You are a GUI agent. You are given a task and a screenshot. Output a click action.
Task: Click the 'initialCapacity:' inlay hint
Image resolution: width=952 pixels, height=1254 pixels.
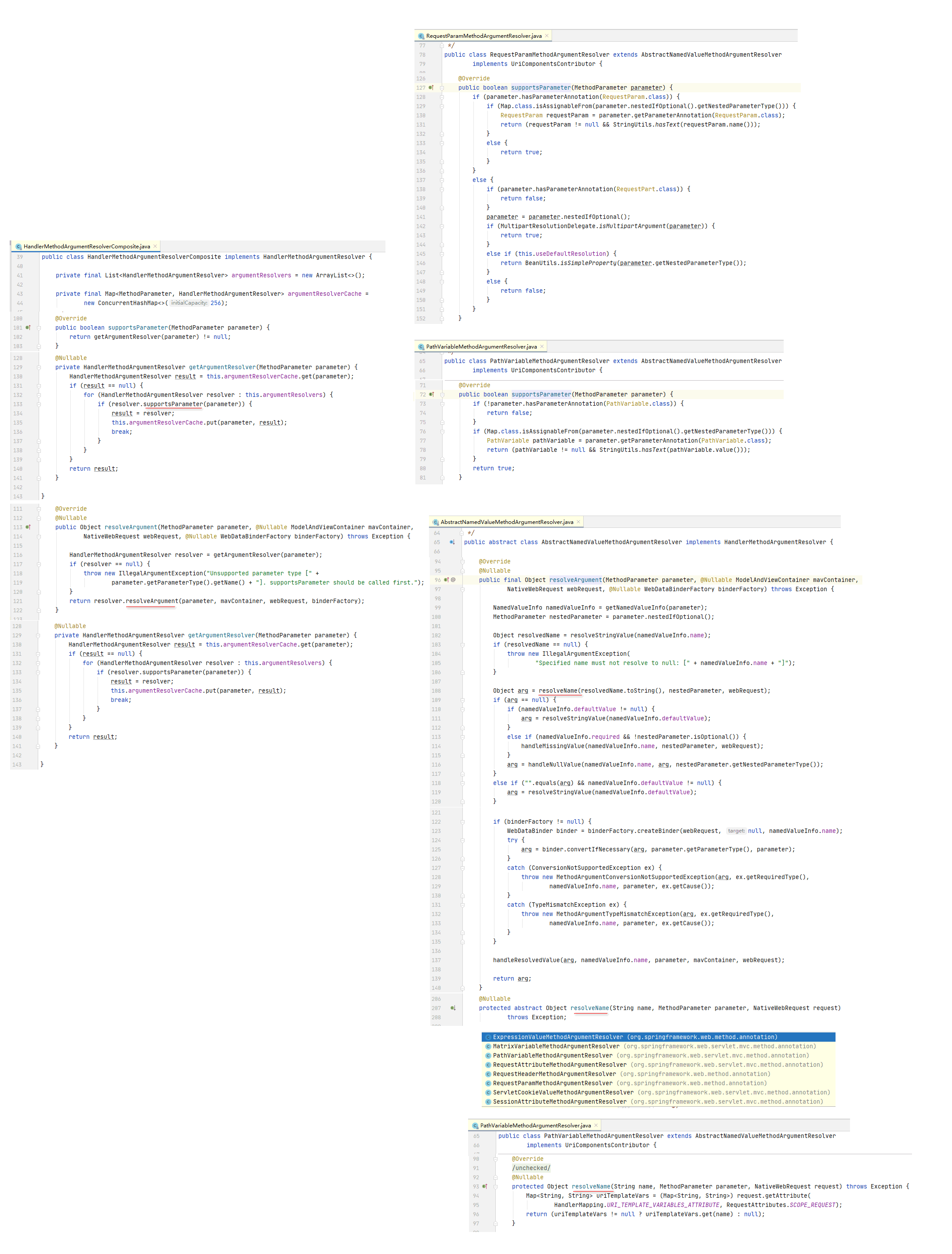click(x=189, y=303)
